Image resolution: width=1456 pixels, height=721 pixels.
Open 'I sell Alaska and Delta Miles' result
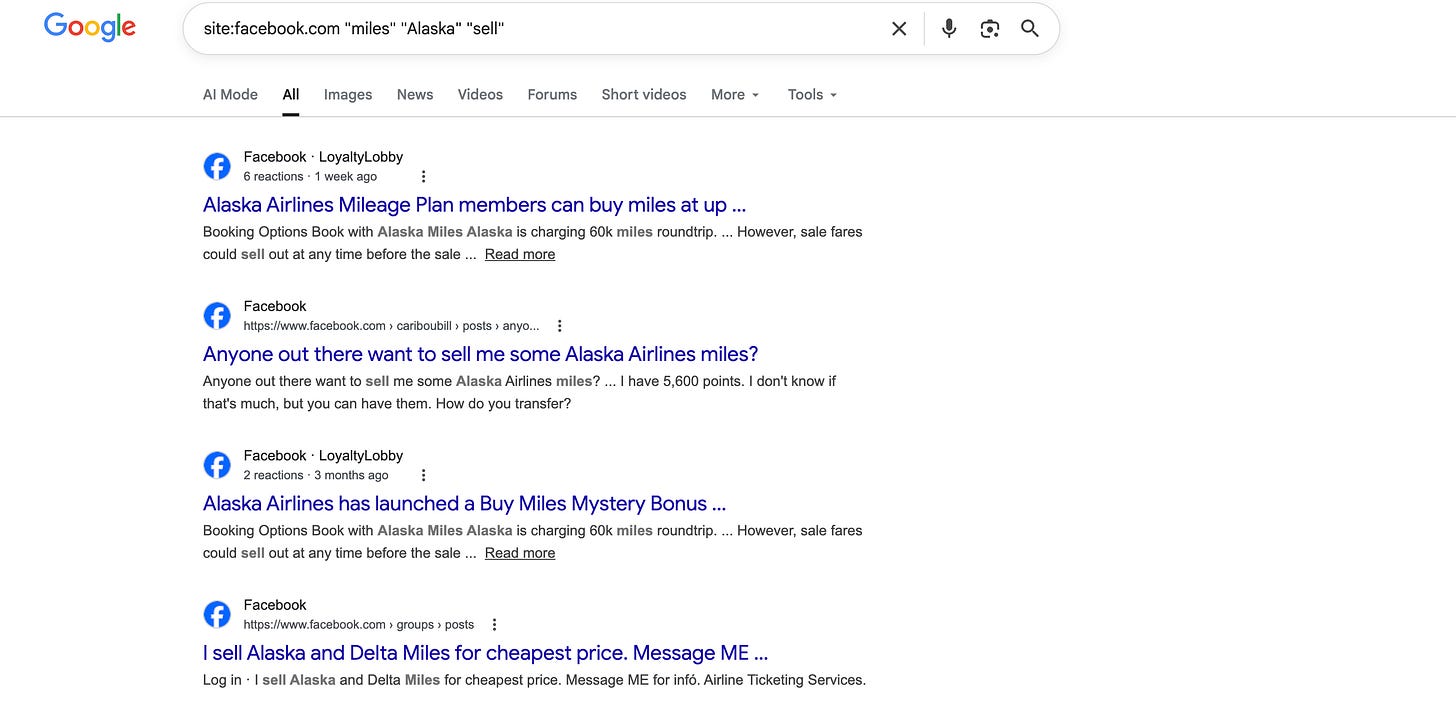click(485, 653)
